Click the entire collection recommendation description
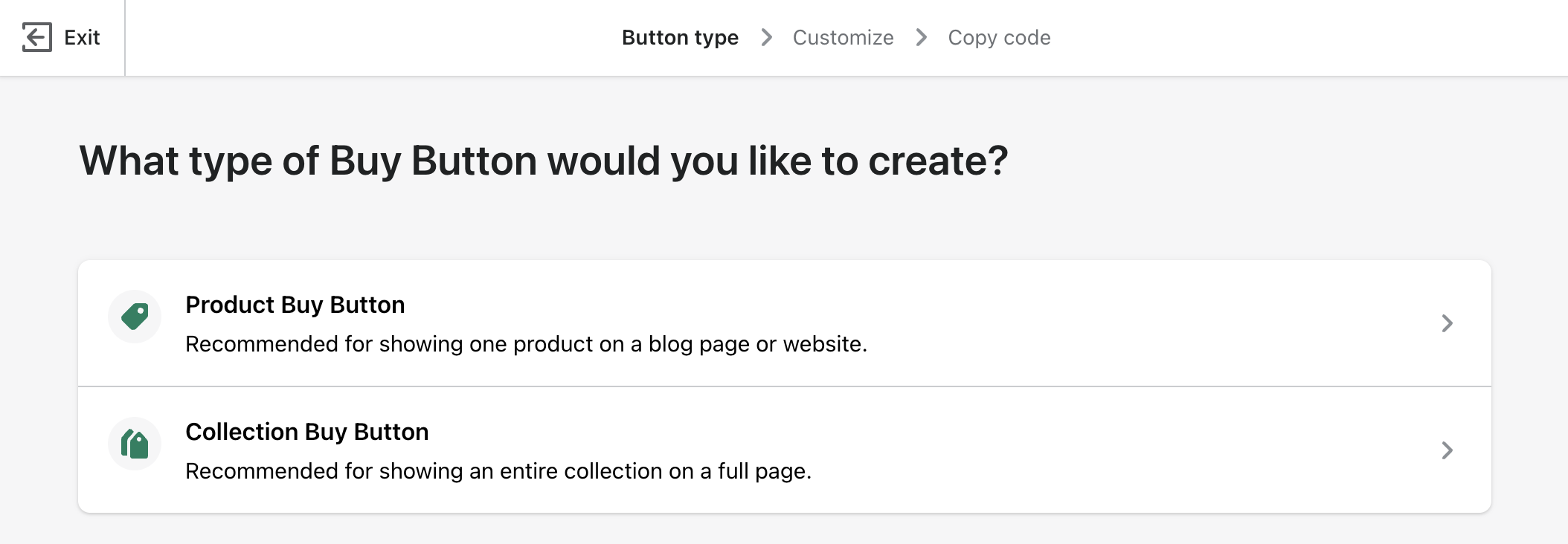This screenshot has height=544, width=1568. [x=498, y=471]
